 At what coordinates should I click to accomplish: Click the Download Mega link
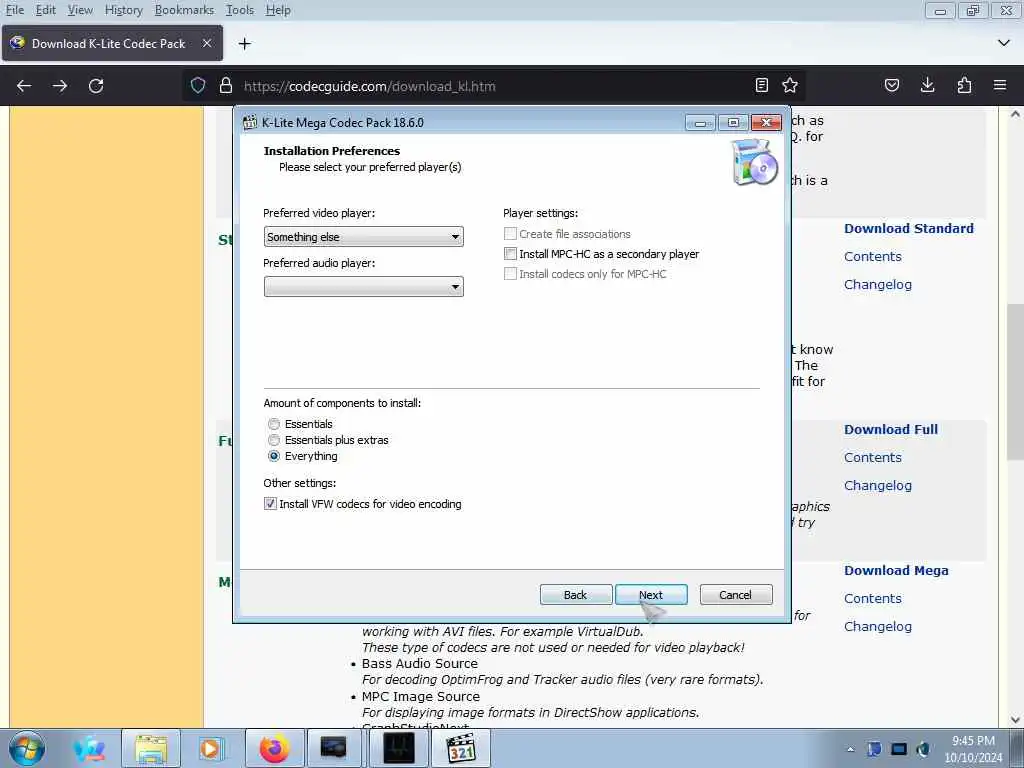tap(896, 571)
